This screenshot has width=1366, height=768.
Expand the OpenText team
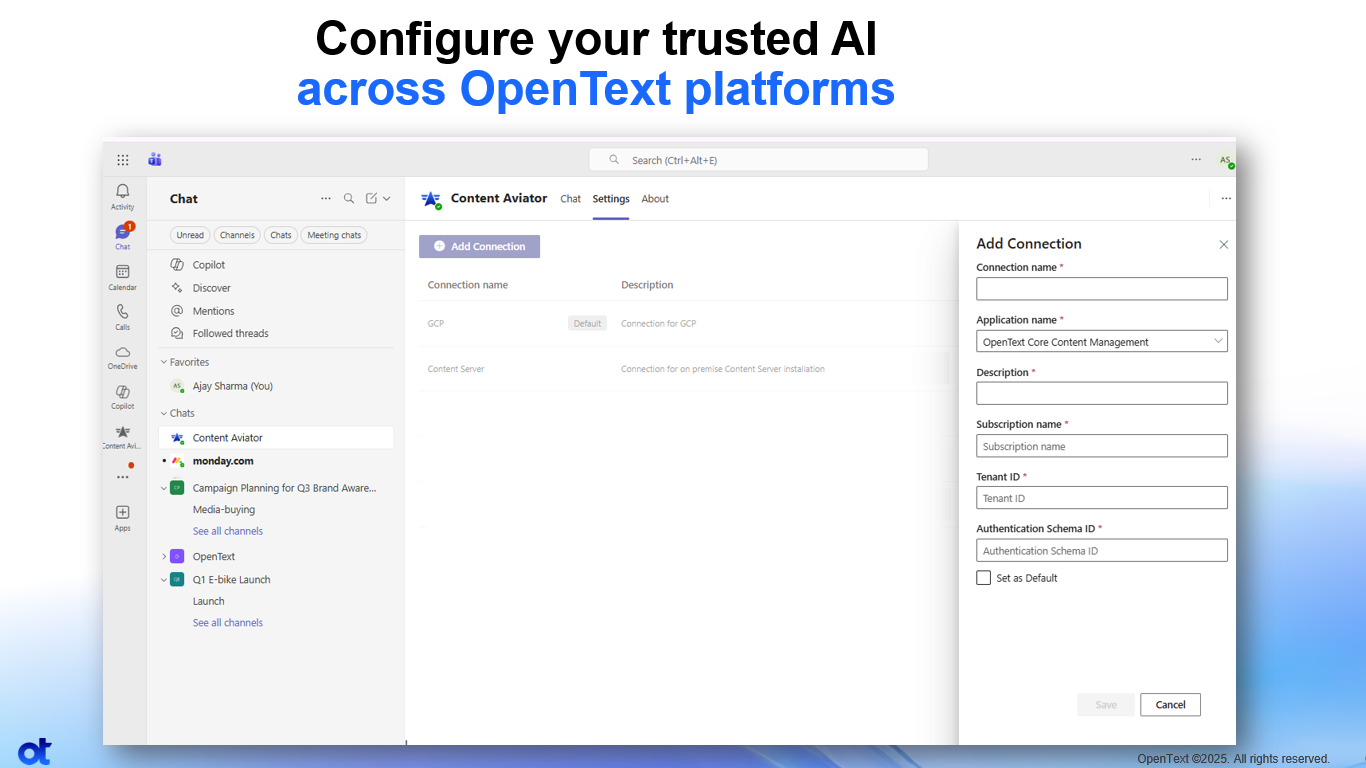pyautogui.click(x=164, y=556)
